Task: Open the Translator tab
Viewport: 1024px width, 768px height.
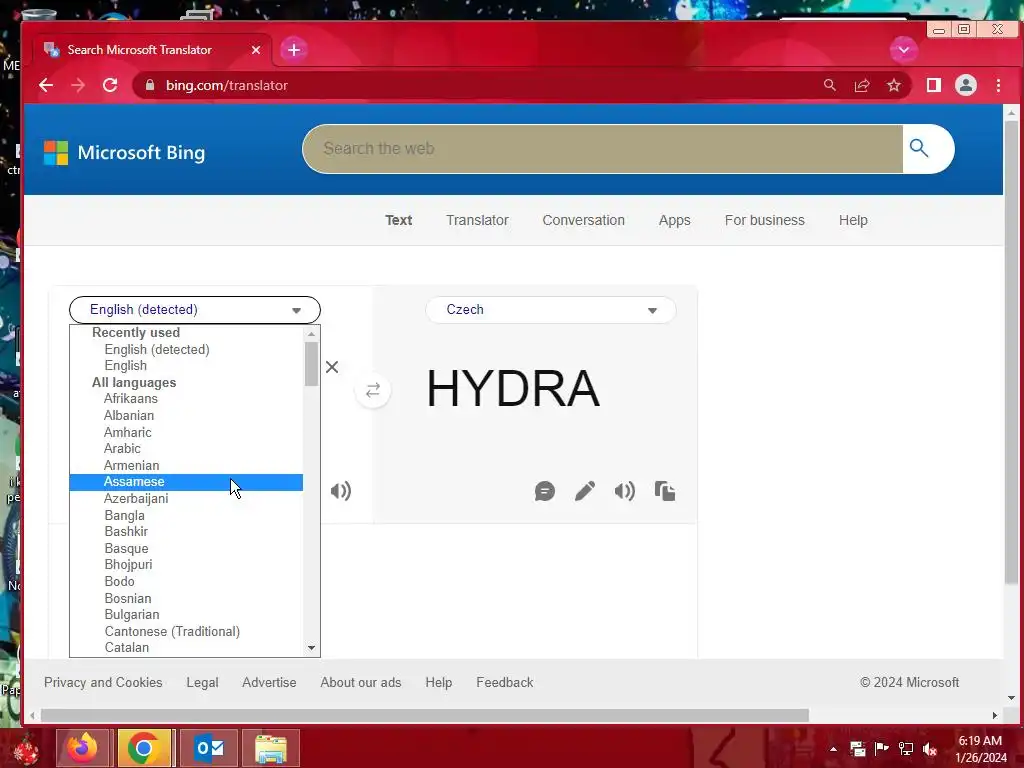Action: tap(477, 220)
